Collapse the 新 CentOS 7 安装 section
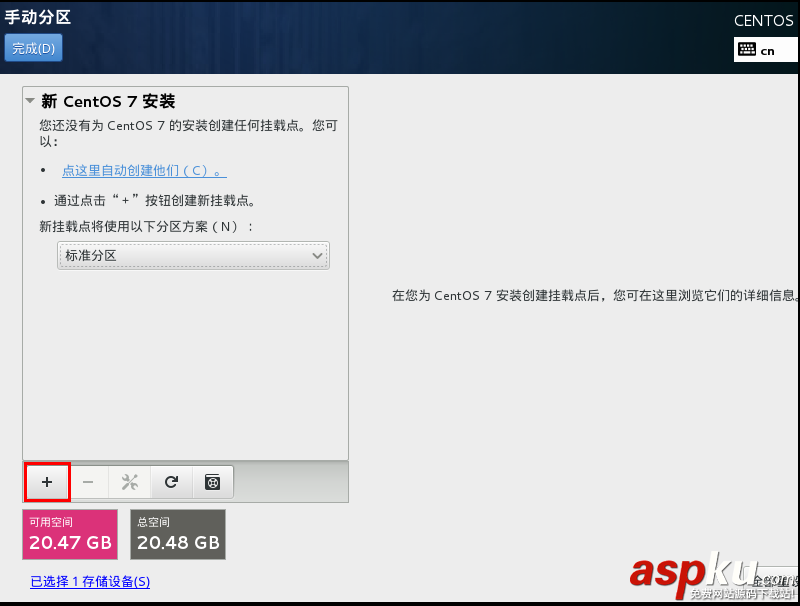Screen dimensions: 800x606 click(x=31, y=100)
